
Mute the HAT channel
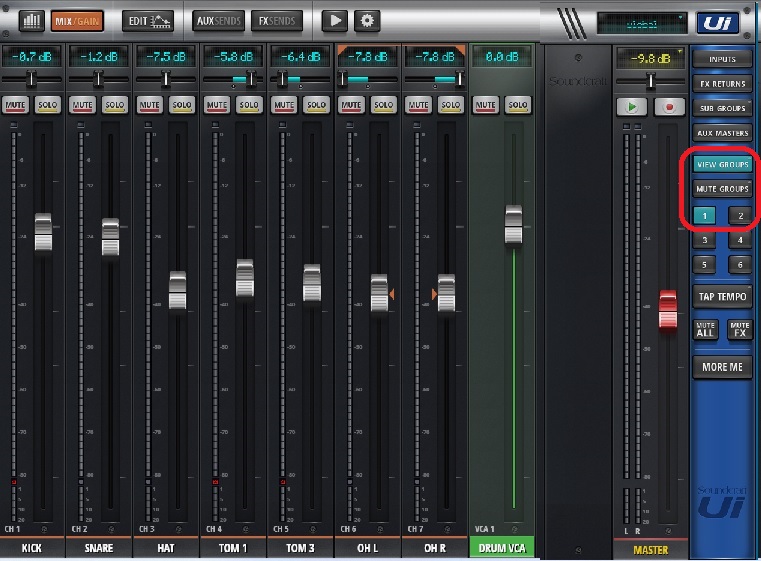tap(149, 105)
